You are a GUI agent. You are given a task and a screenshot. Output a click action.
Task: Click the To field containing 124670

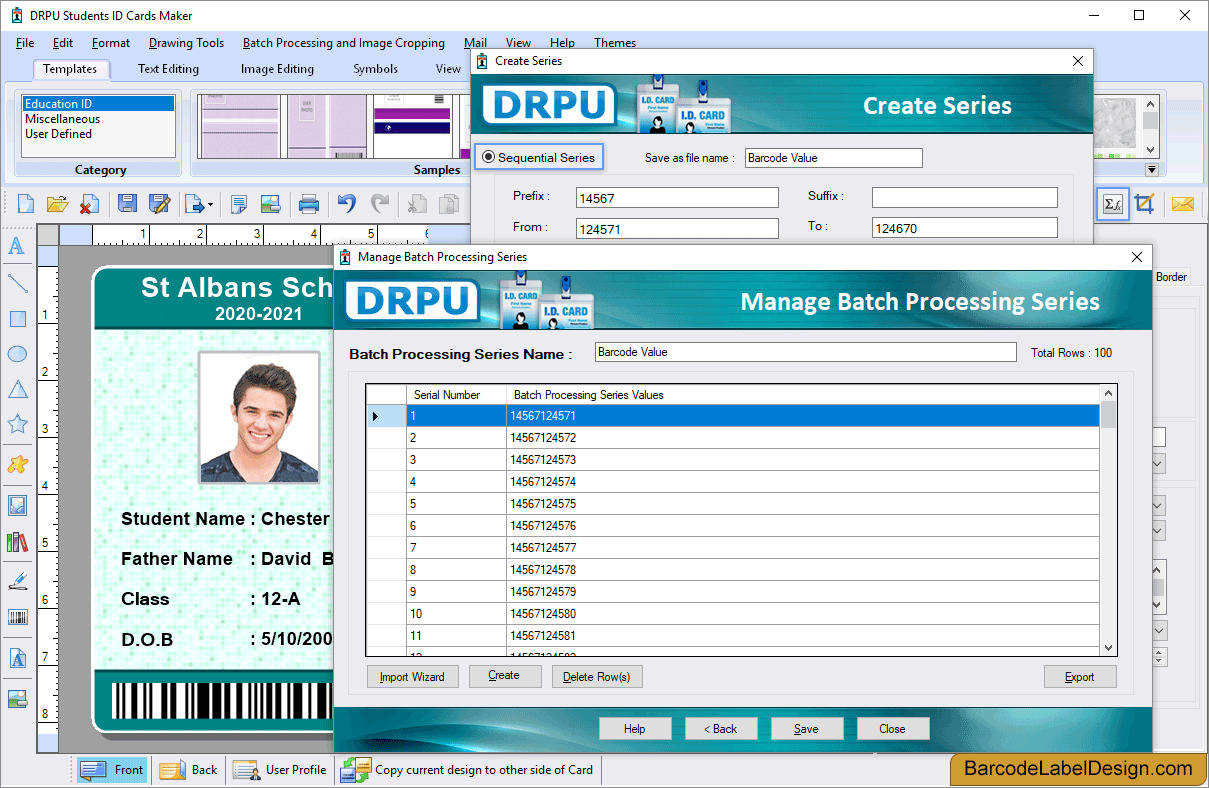tap(964, 228)
